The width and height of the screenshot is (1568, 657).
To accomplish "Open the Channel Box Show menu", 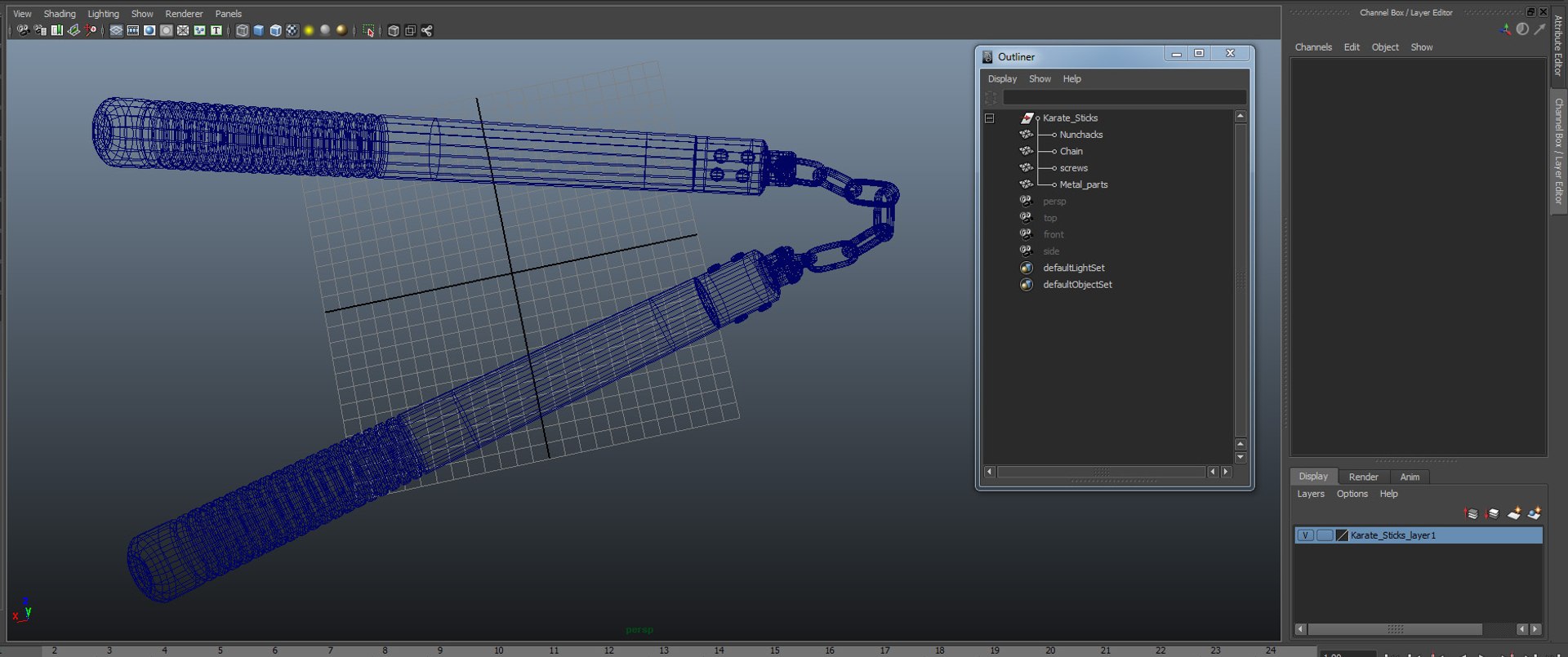I will tap(1422, 47).
